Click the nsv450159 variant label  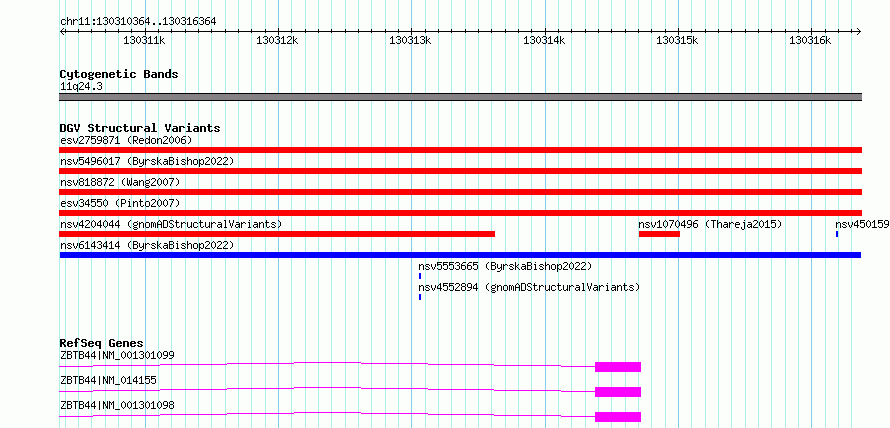(862, 224)
